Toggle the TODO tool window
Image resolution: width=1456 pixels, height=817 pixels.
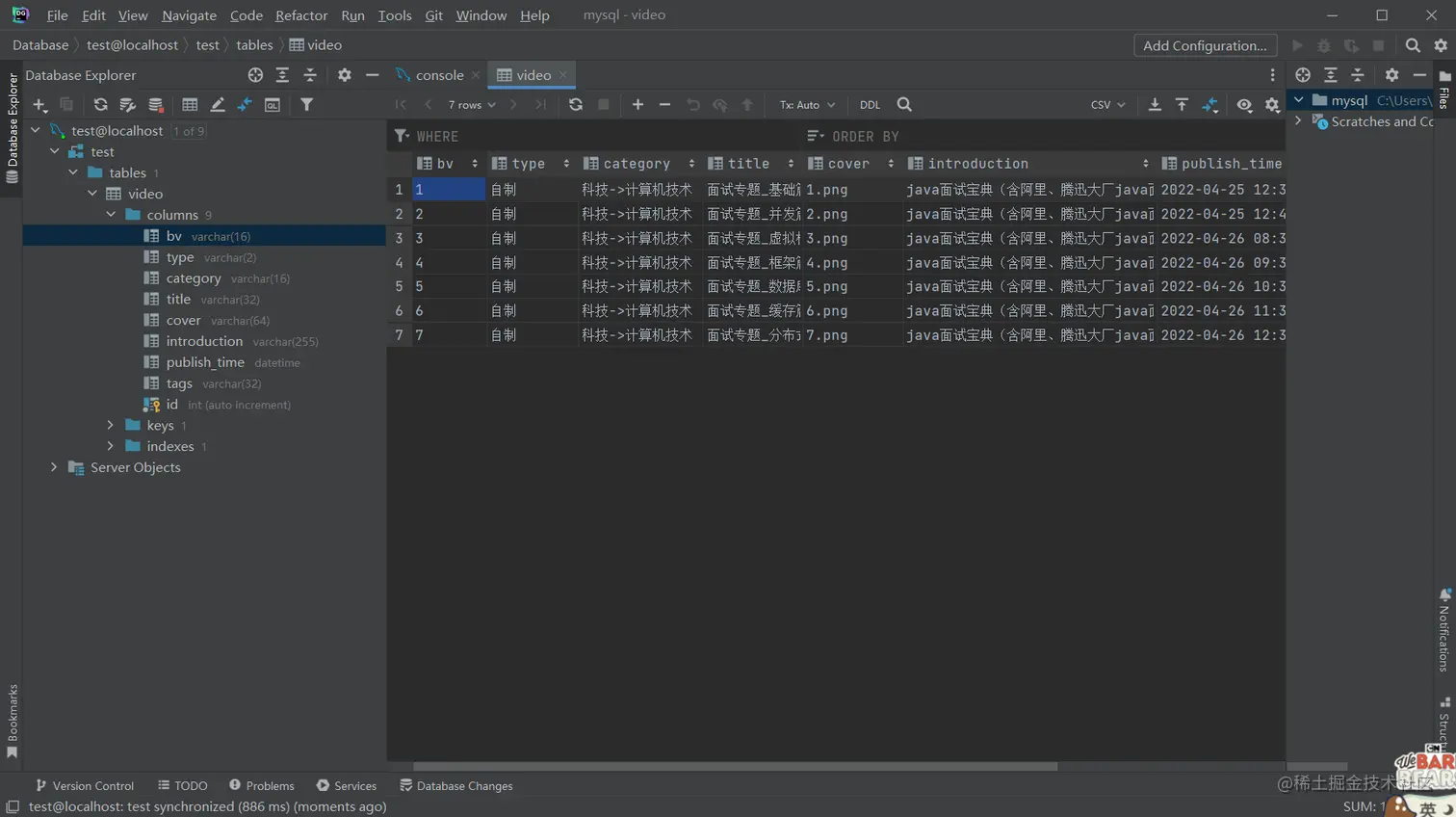[183, 786]
